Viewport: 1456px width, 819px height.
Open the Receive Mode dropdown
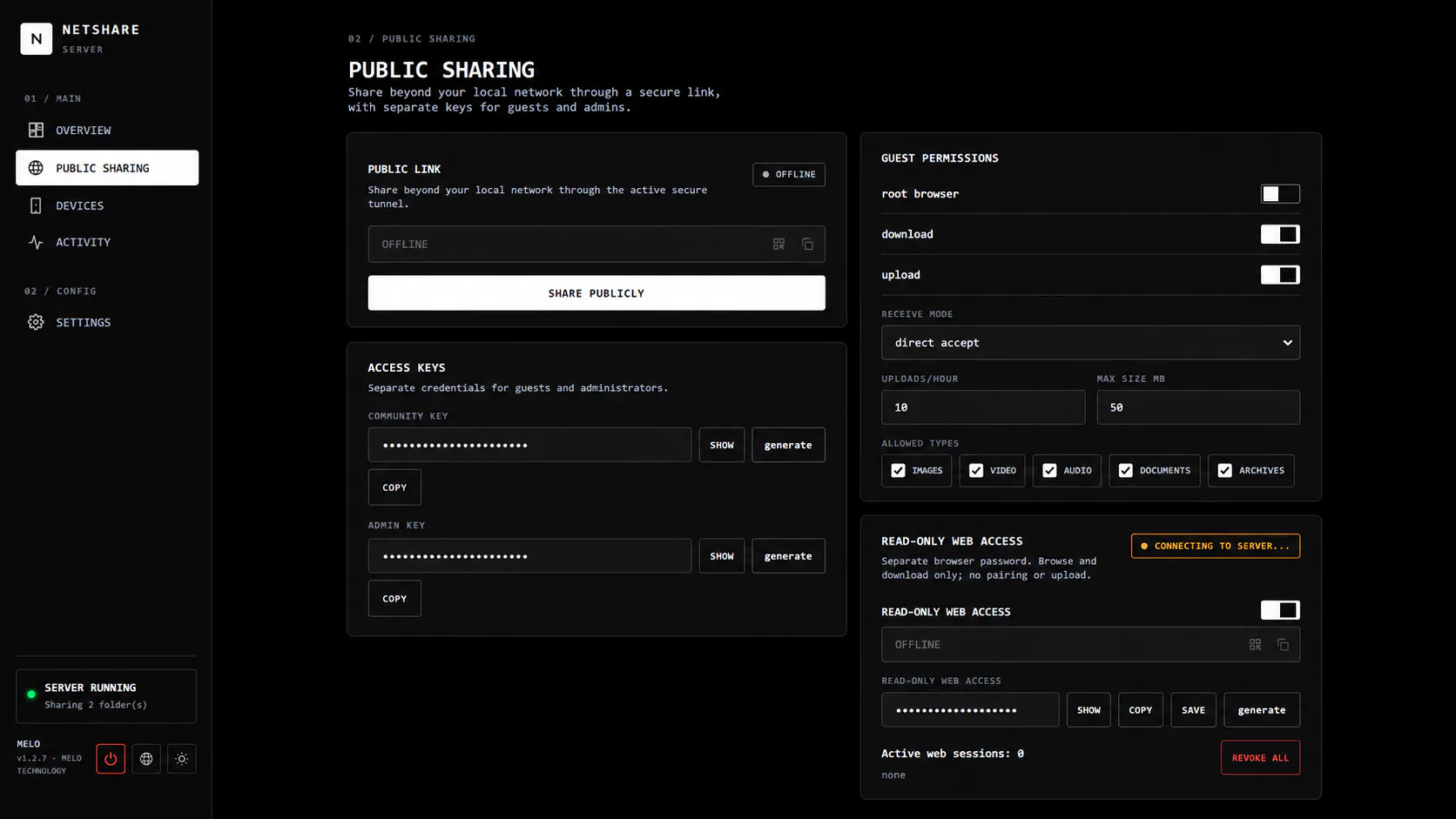tap(1090, 343)
